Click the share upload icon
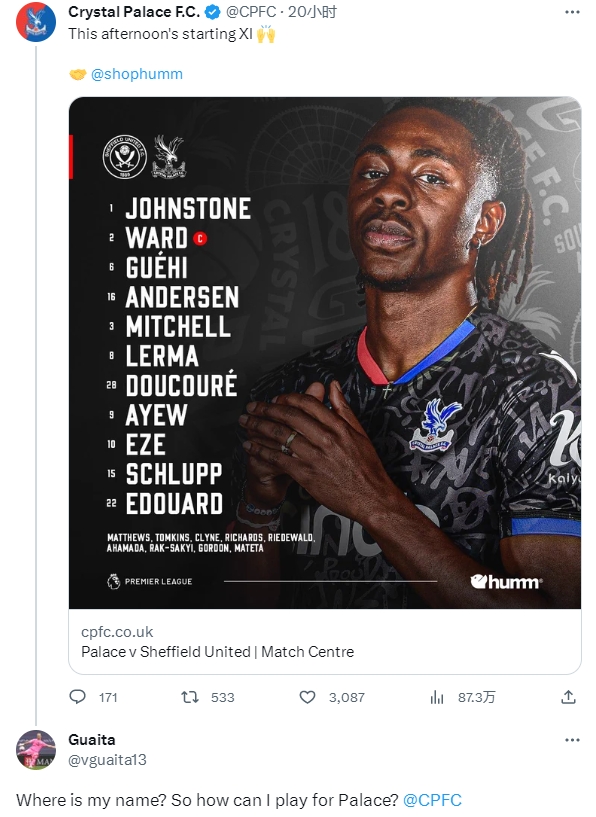 pos(568,697)
